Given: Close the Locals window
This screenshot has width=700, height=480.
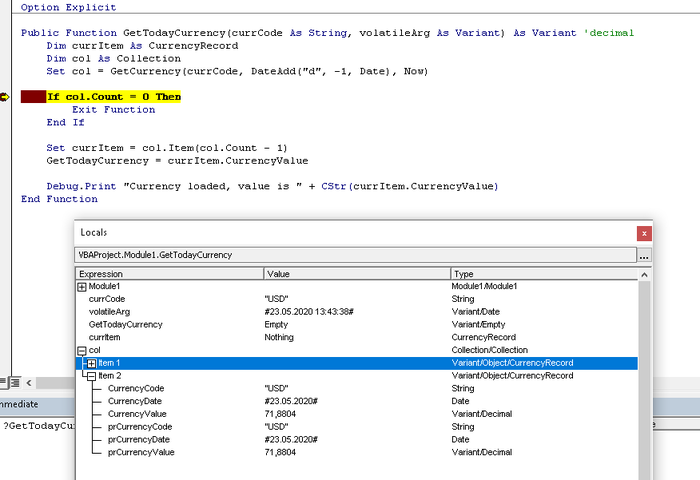Looking at the screenshot, I should (x=644, y=232).
